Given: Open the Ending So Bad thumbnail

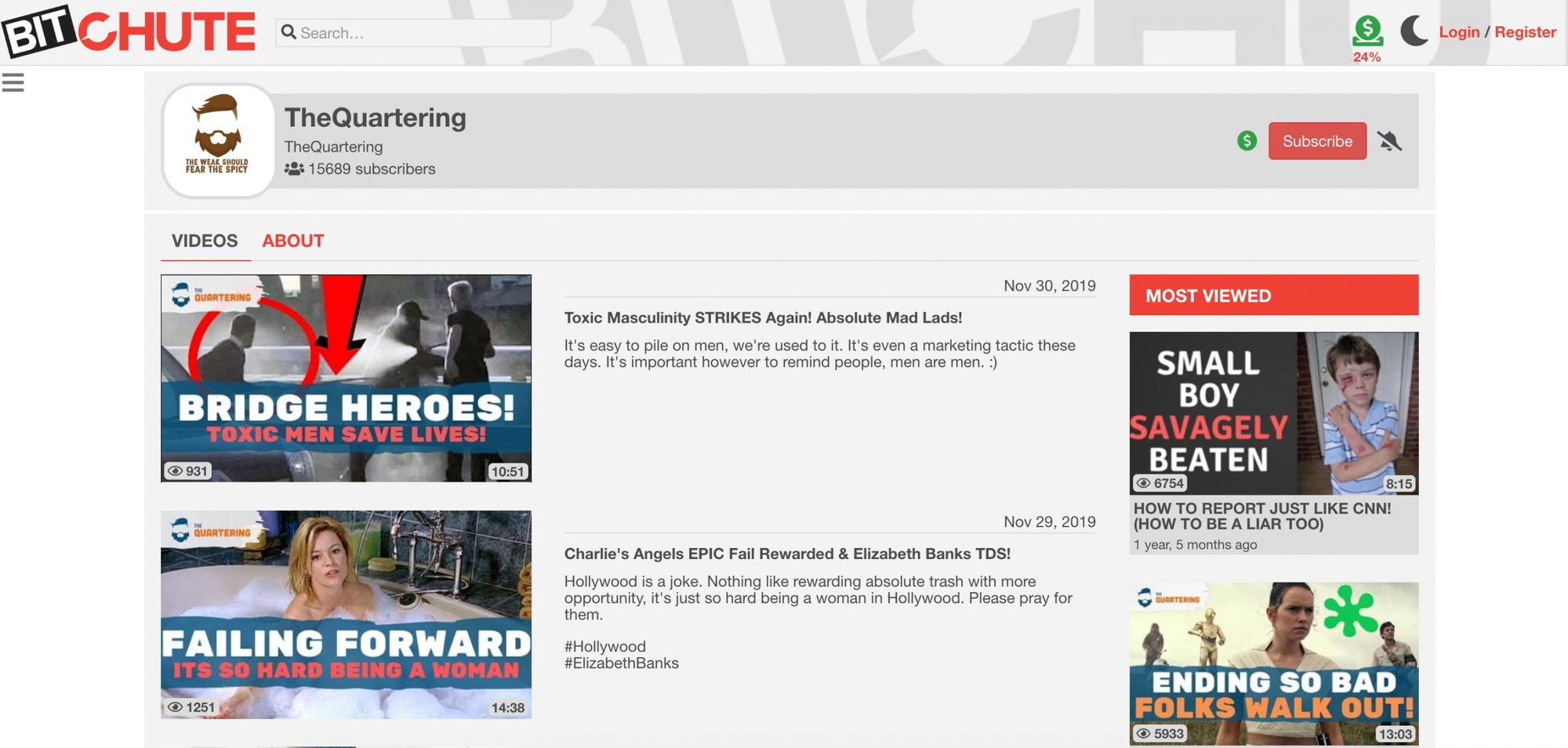Looking at the screenshot, I should tap(1274, 663).
